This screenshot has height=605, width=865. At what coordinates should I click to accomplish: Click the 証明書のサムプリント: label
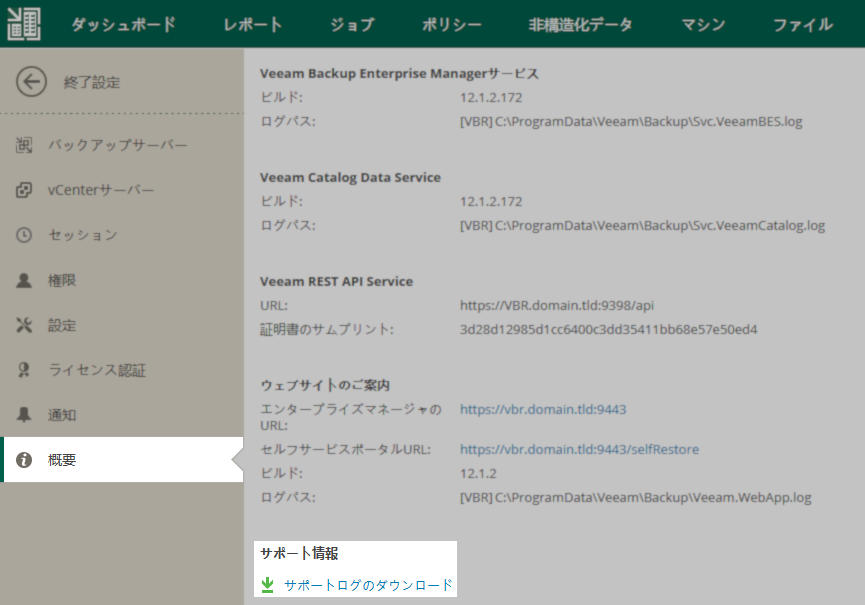tap(327, 329)
